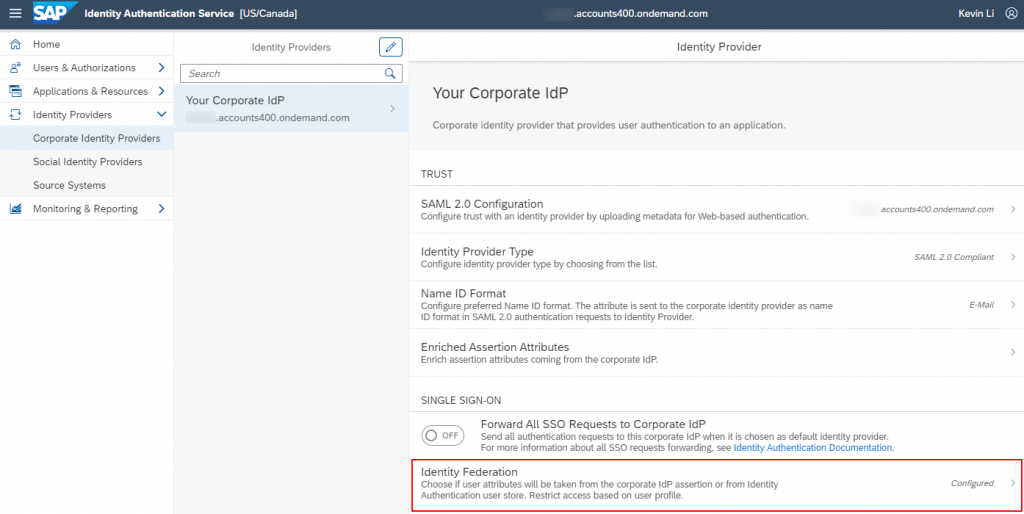Click the Search field in Identity Providers
This screenshot has height=514, width=1024.
click(x=291, y=73)
